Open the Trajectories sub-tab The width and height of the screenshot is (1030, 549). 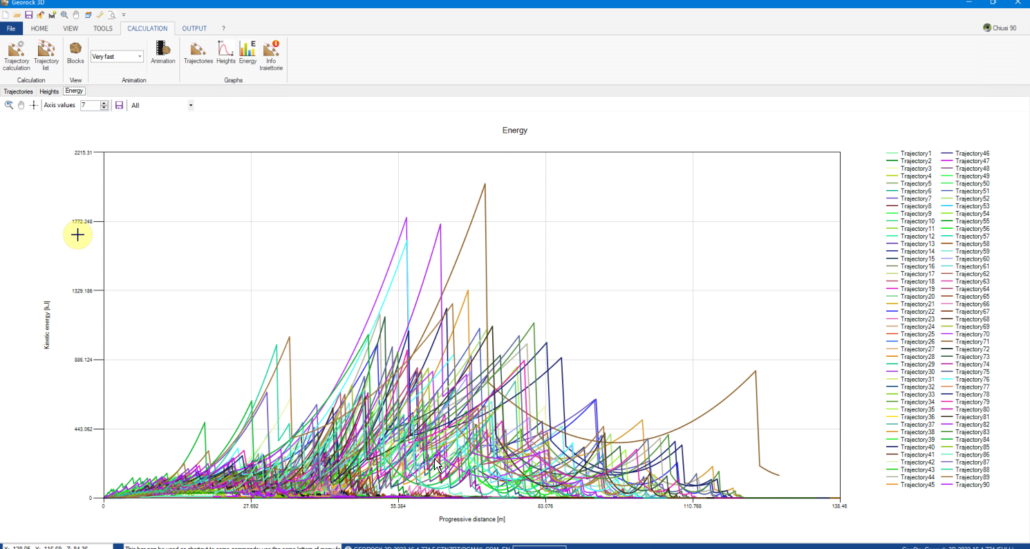point(18,91)
